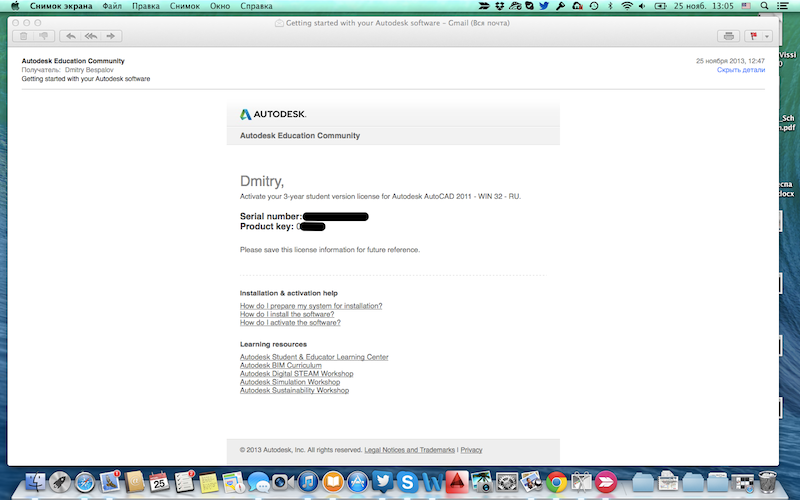The height and width of the screenshot is (500, 800).
Task: Launch Google Chrome from the Dock
Action: click(557, 483)
